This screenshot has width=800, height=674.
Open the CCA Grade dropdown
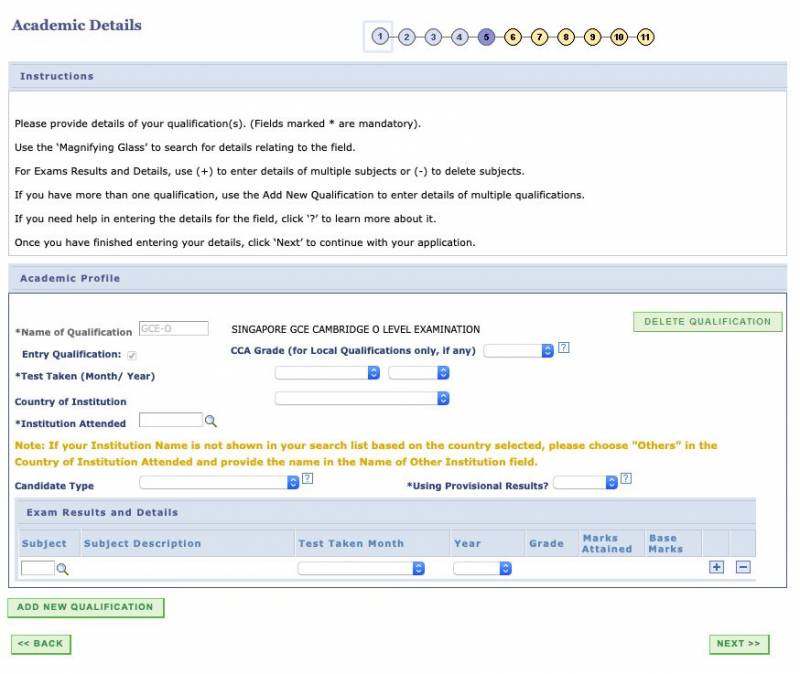518,350
